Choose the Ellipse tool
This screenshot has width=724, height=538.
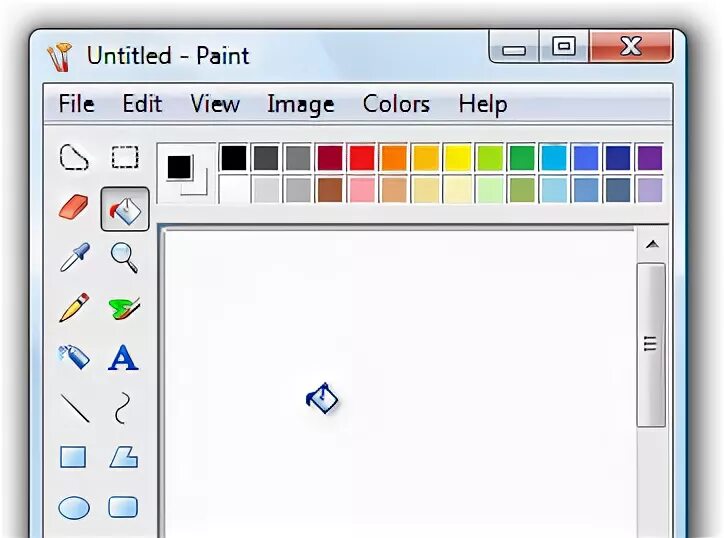[74, 508]
